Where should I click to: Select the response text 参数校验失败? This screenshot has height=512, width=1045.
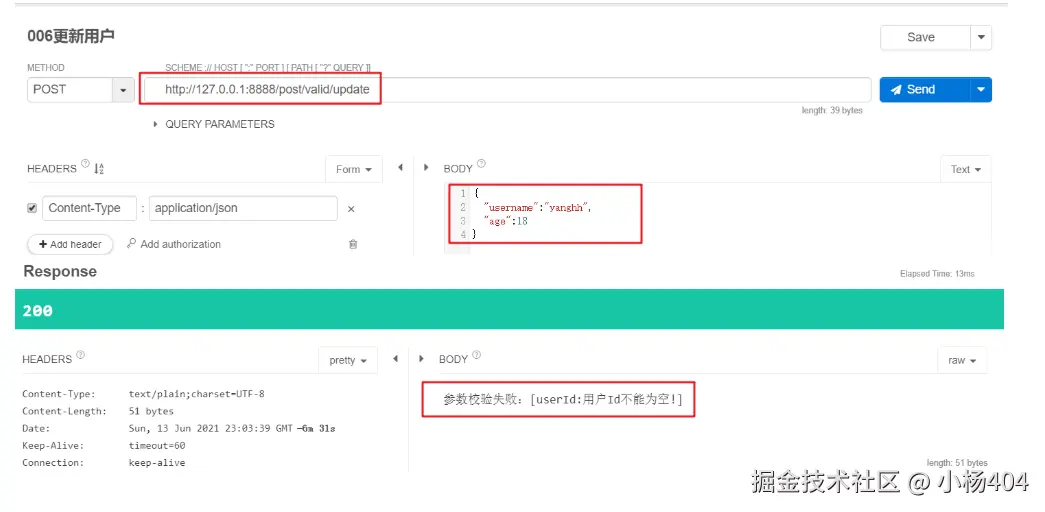coord(479,399)
